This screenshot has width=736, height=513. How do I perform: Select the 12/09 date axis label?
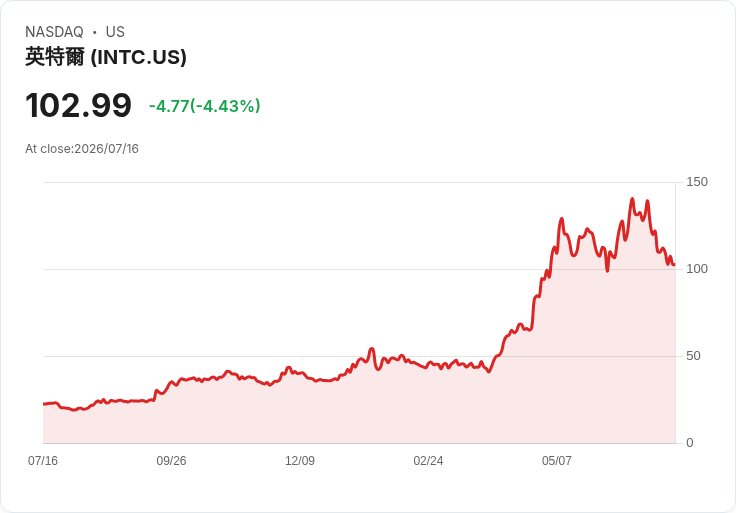click(x=300, y=460)
